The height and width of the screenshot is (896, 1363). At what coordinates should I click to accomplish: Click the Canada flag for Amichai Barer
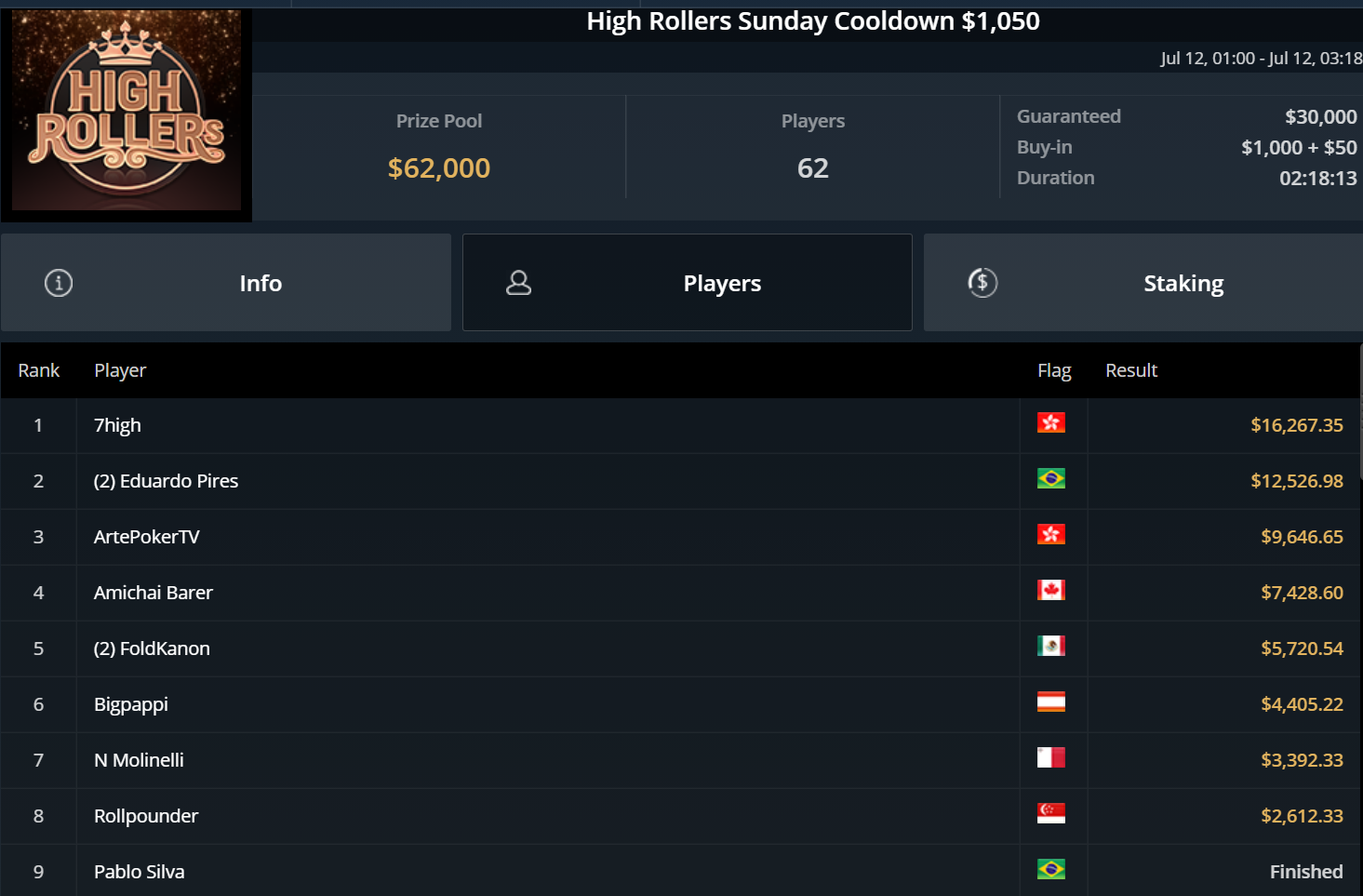point(1050,591)
